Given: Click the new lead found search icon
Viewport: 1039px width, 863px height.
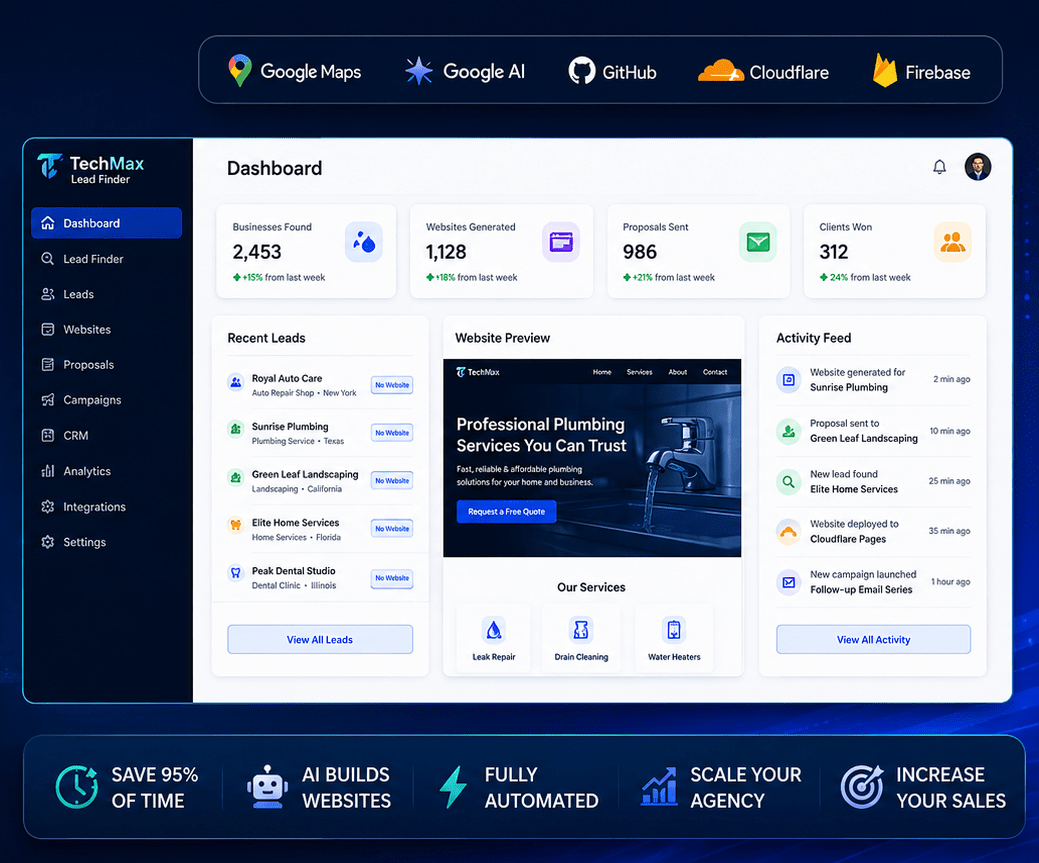Looking at the screenshot, I should click(x=789, y=482).
